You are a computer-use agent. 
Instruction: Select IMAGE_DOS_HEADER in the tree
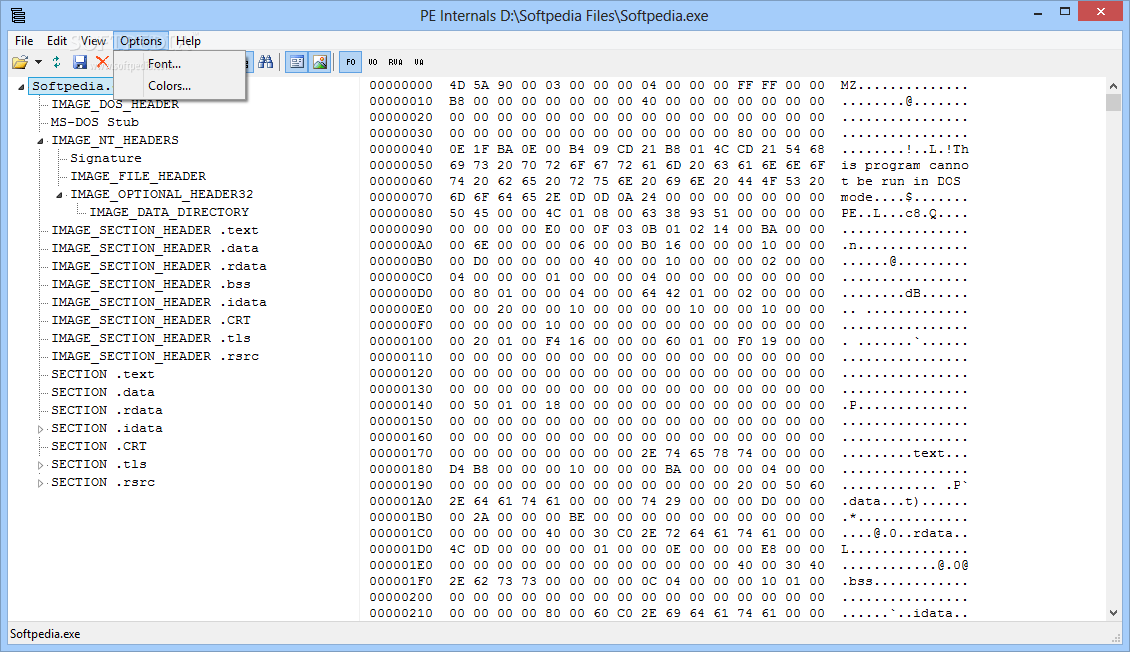[115, 104]
